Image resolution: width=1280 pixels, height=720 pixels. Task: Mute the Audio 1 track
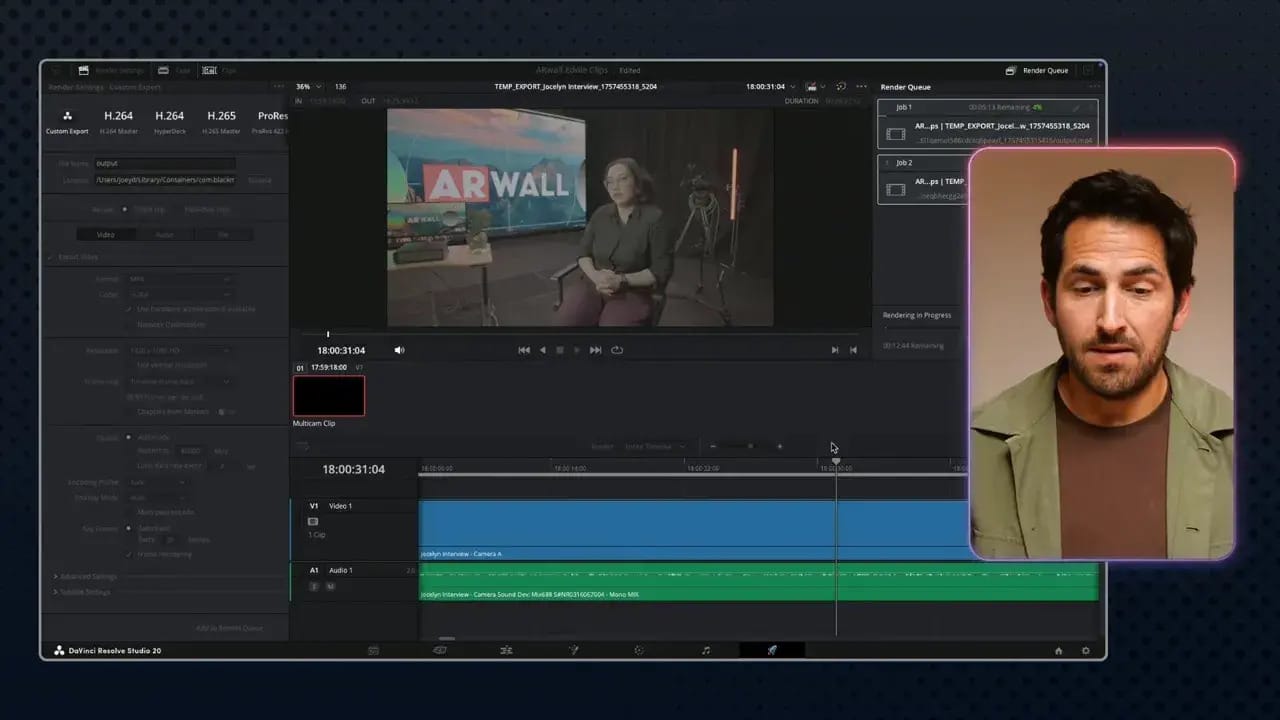pos(330,586)
